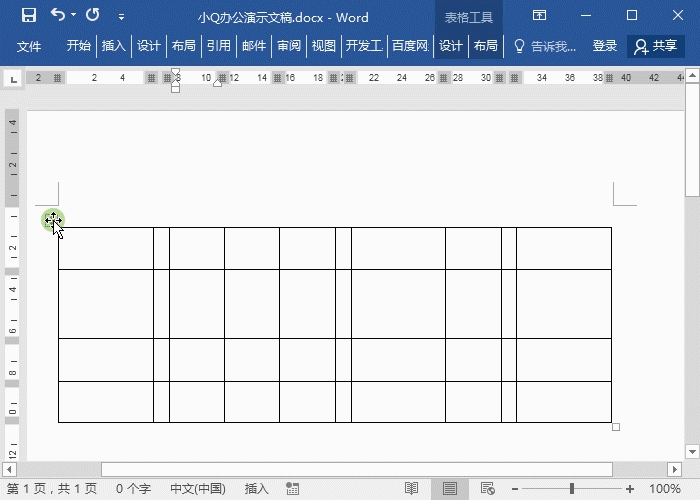Screen dimensions: 700x500
Task: Click the Undo arrow icon
Action: click(x=58, y=15)
